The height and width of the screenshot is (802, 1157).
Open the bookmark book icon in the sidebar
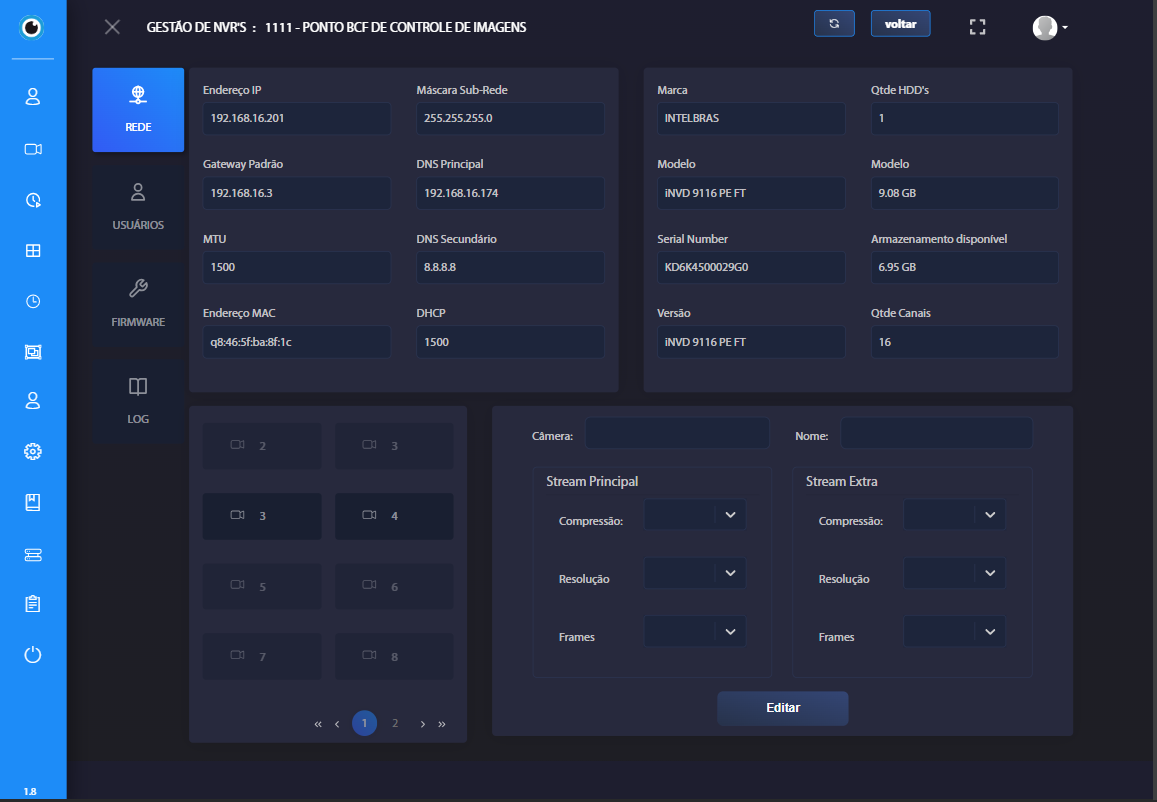32,502
